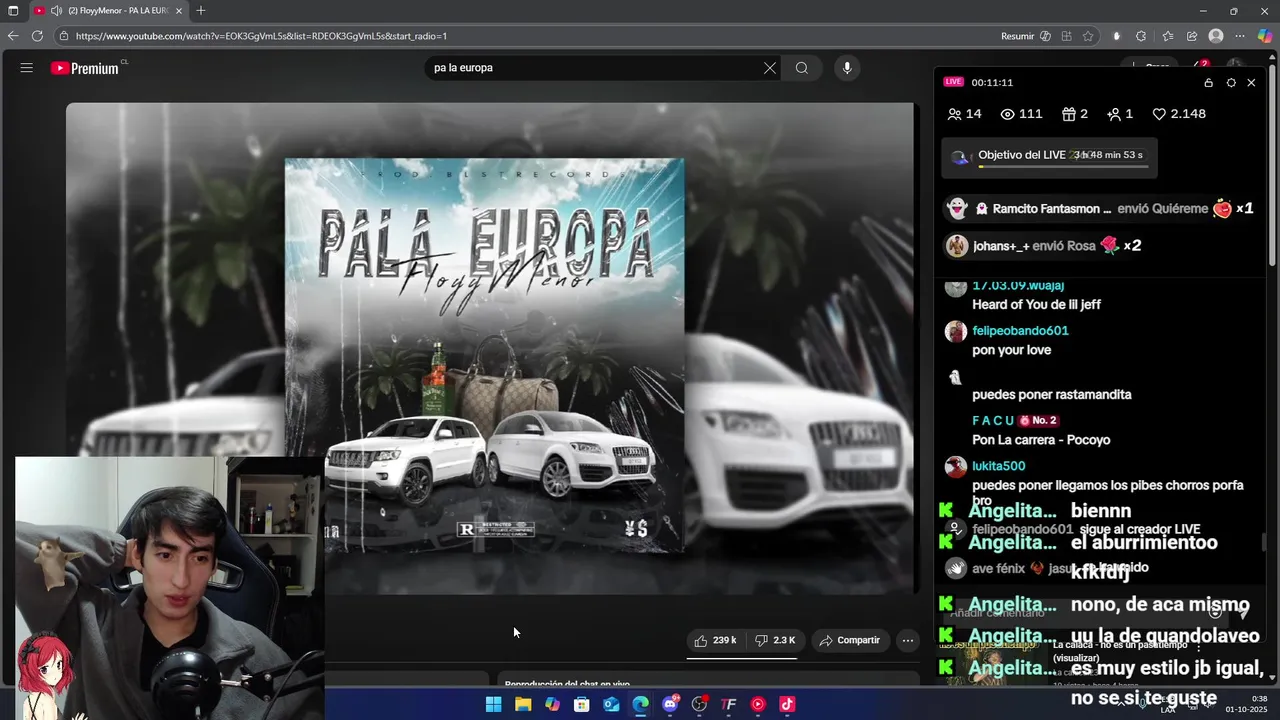Open Copilot in the Edge toolbar
Screen dimensions: 1280x720
tap(1265, 36)
